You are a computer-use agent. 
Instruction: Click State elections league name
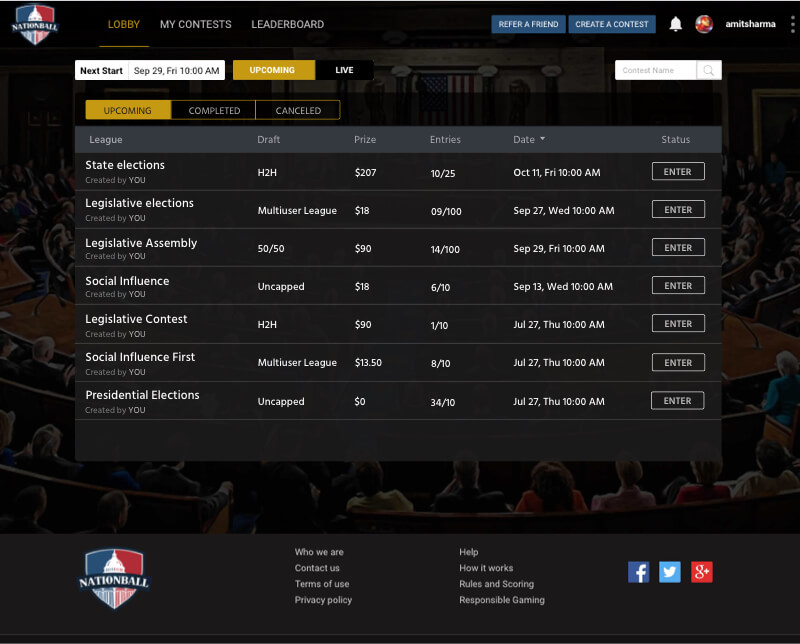125,165
